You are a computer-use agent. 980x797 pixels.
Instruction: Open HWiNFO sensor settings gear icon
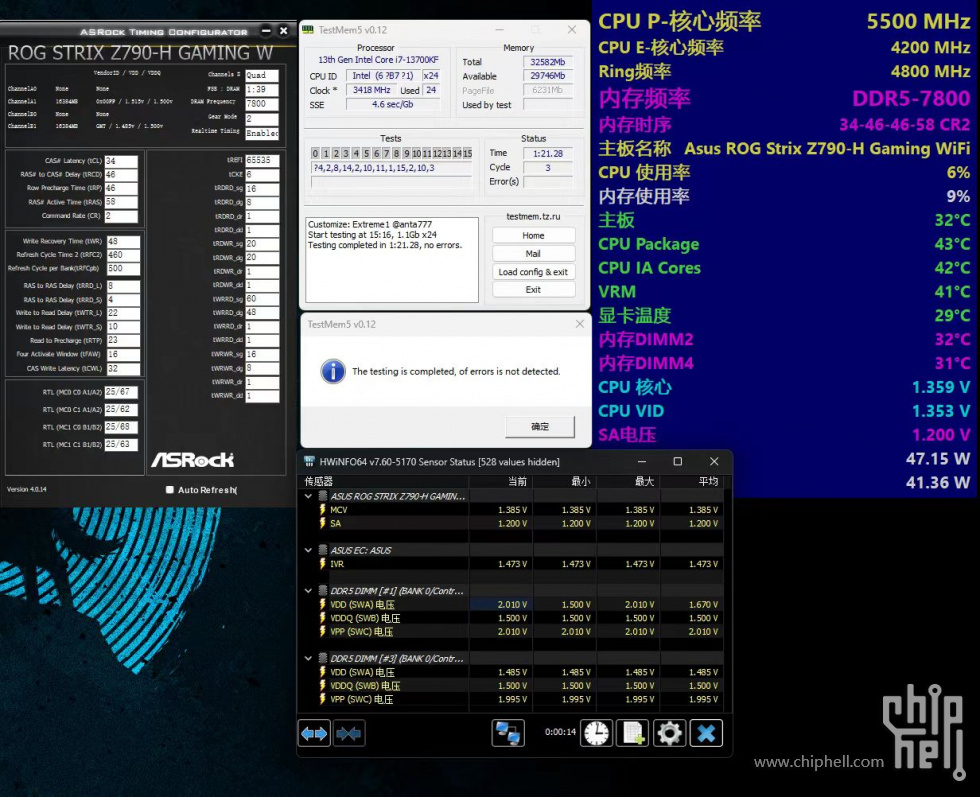point(669,733)
